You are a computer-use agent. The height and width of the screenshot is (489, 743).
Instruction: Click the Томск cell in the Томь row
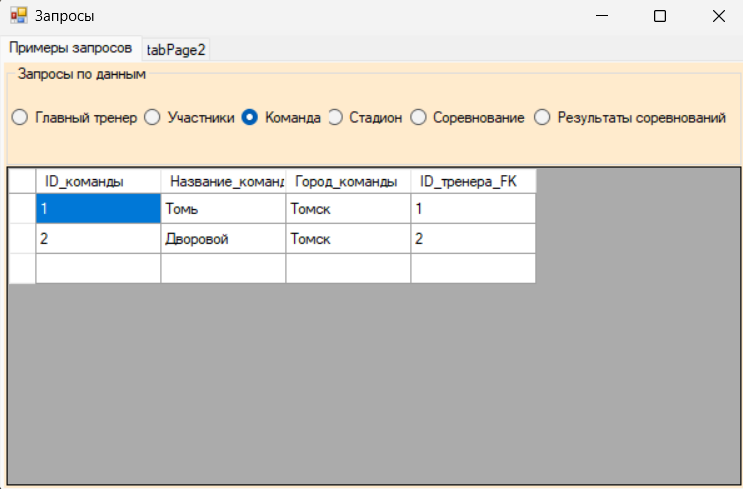click(348, 208)
